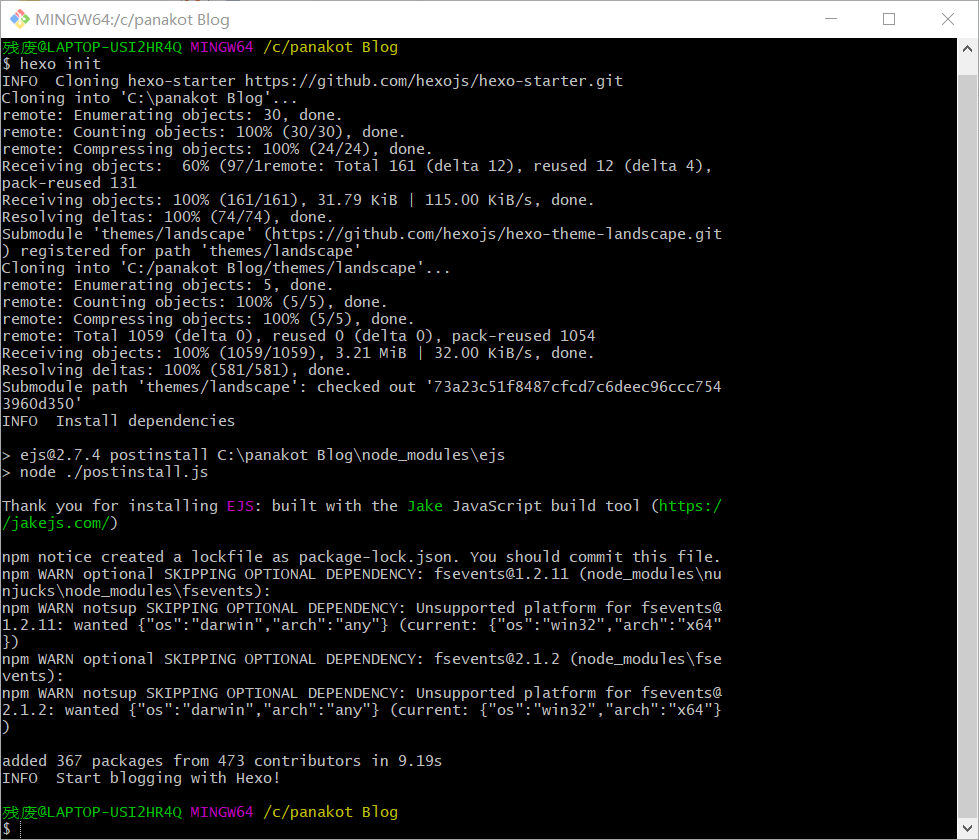
Task: Click 'Resolving deltas: 100% (581/581)' line
Action: point(177,370)
